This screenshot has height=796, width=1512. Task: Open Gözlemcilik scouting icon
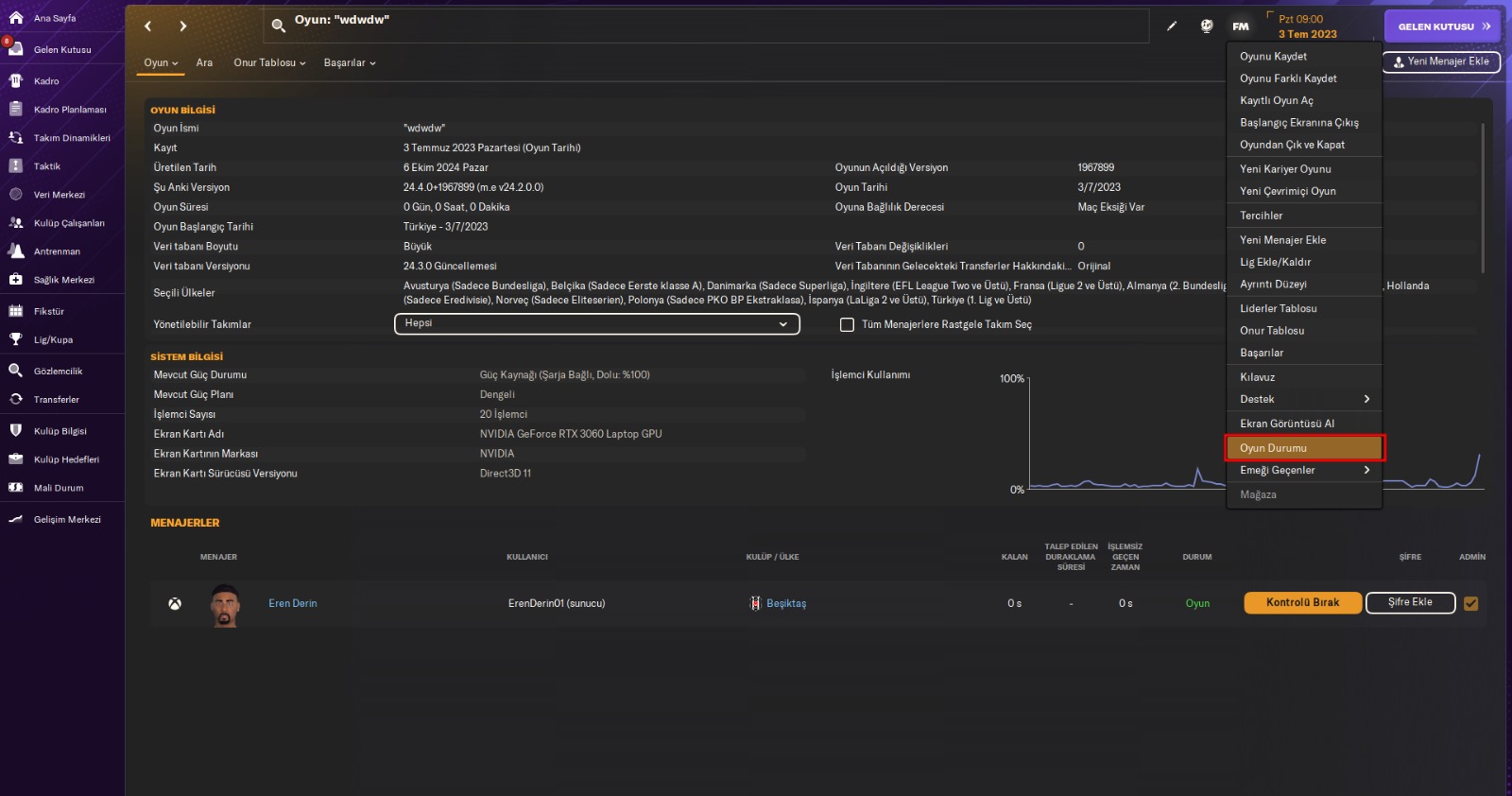pyautogui.click(x=16, y=372)
